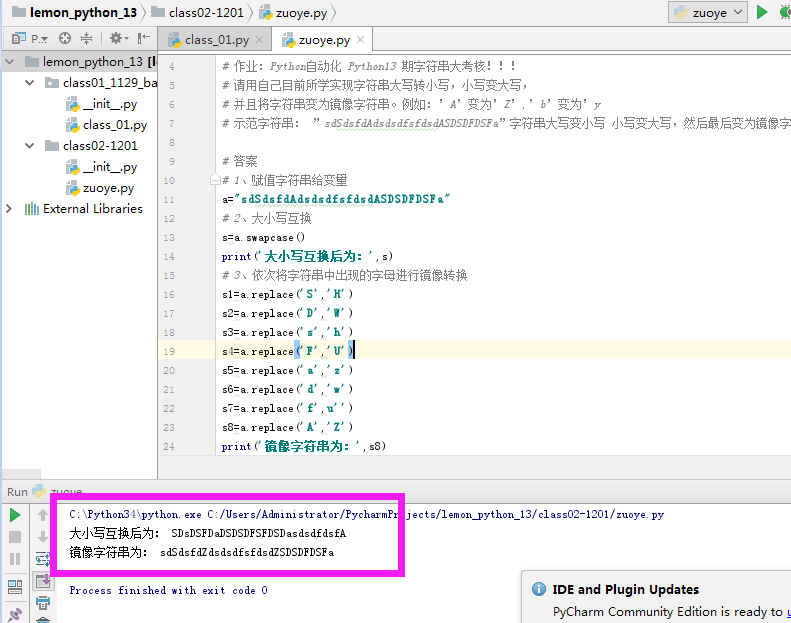Open Project panel gear settings
The width and height of the screenshot is (791, 623).
[x=116, y=38]
